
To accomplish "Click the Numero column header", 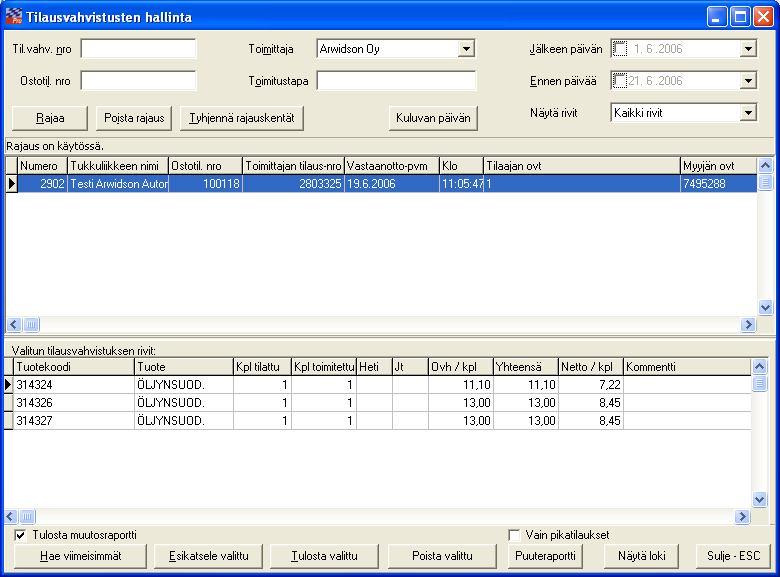I will point(42,166).
